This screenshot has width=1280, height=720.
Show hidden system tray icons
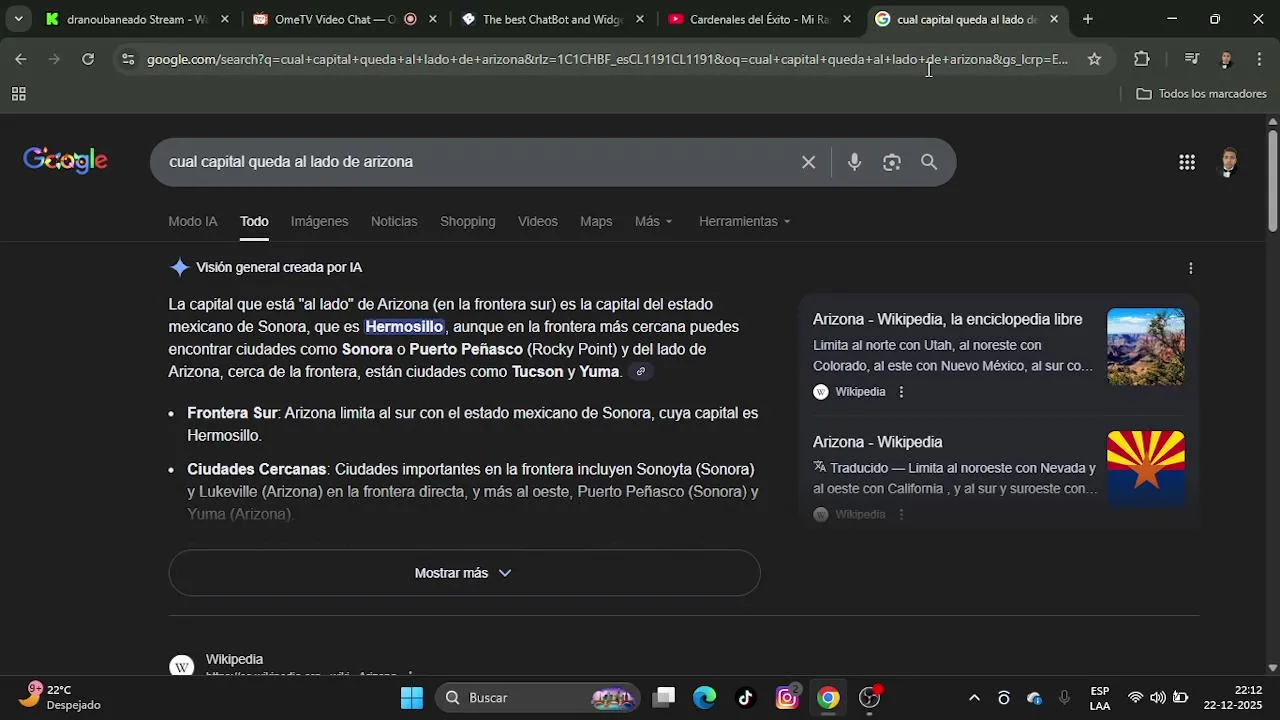[x=974, y=698]
